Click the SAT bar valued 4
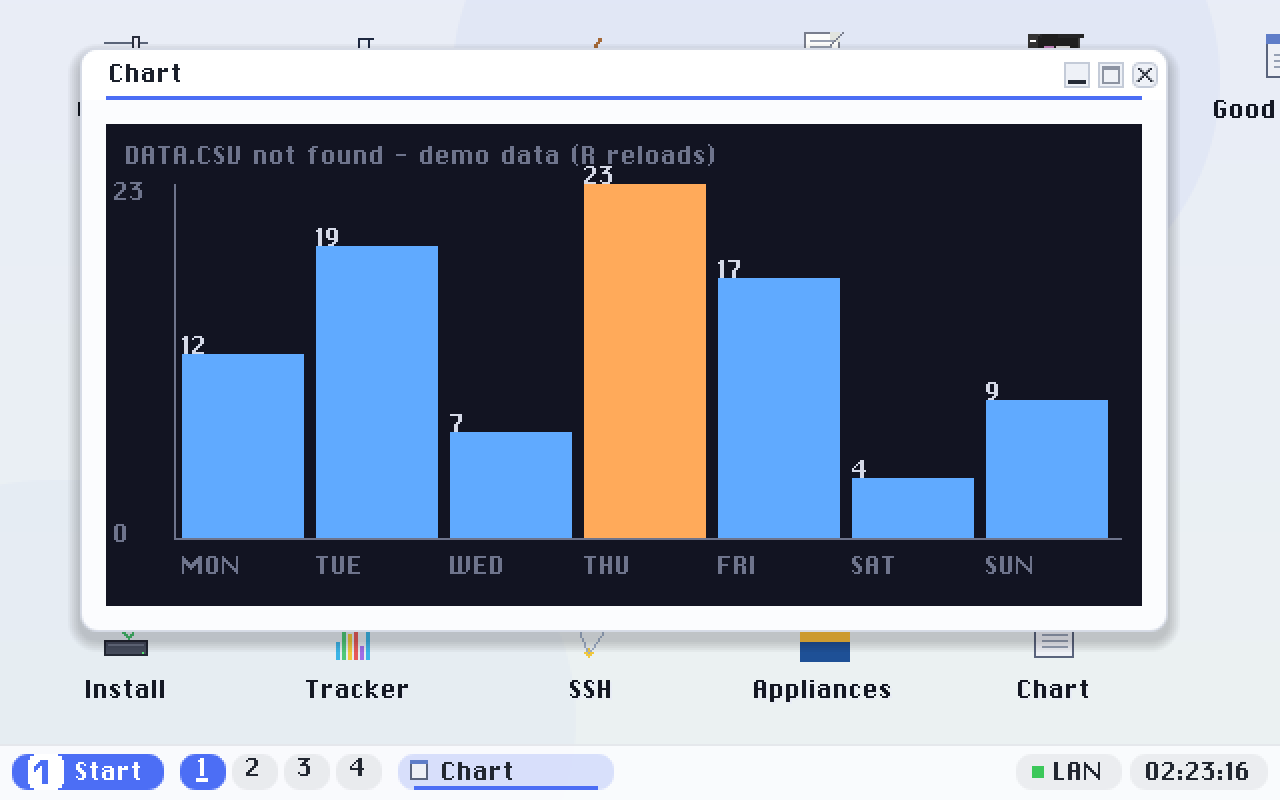1280x800 pixels. 913,508
